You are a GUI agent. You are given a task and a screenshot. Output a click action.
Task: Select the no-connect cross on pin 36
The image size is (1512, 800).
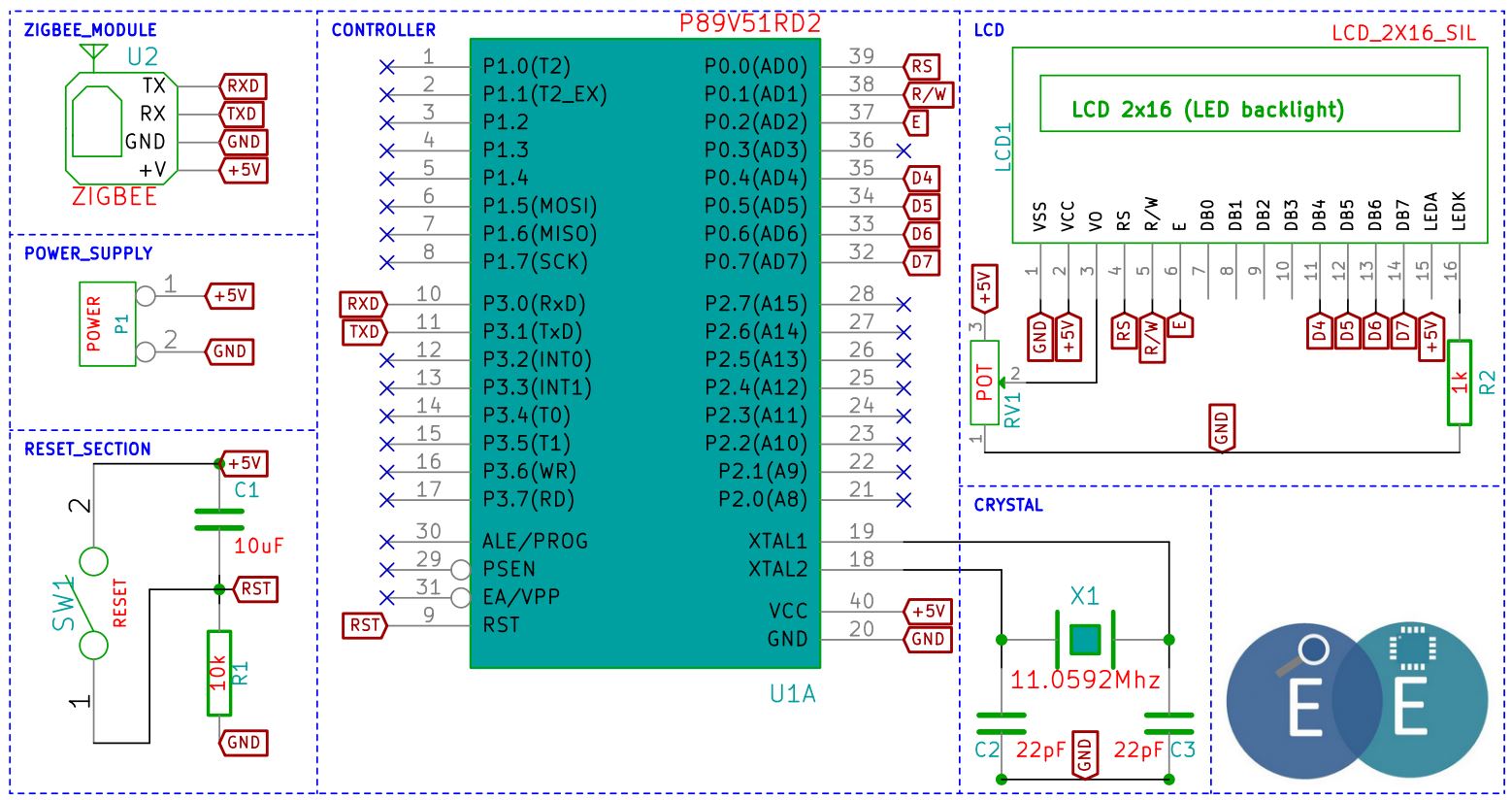tap(904, 150)
